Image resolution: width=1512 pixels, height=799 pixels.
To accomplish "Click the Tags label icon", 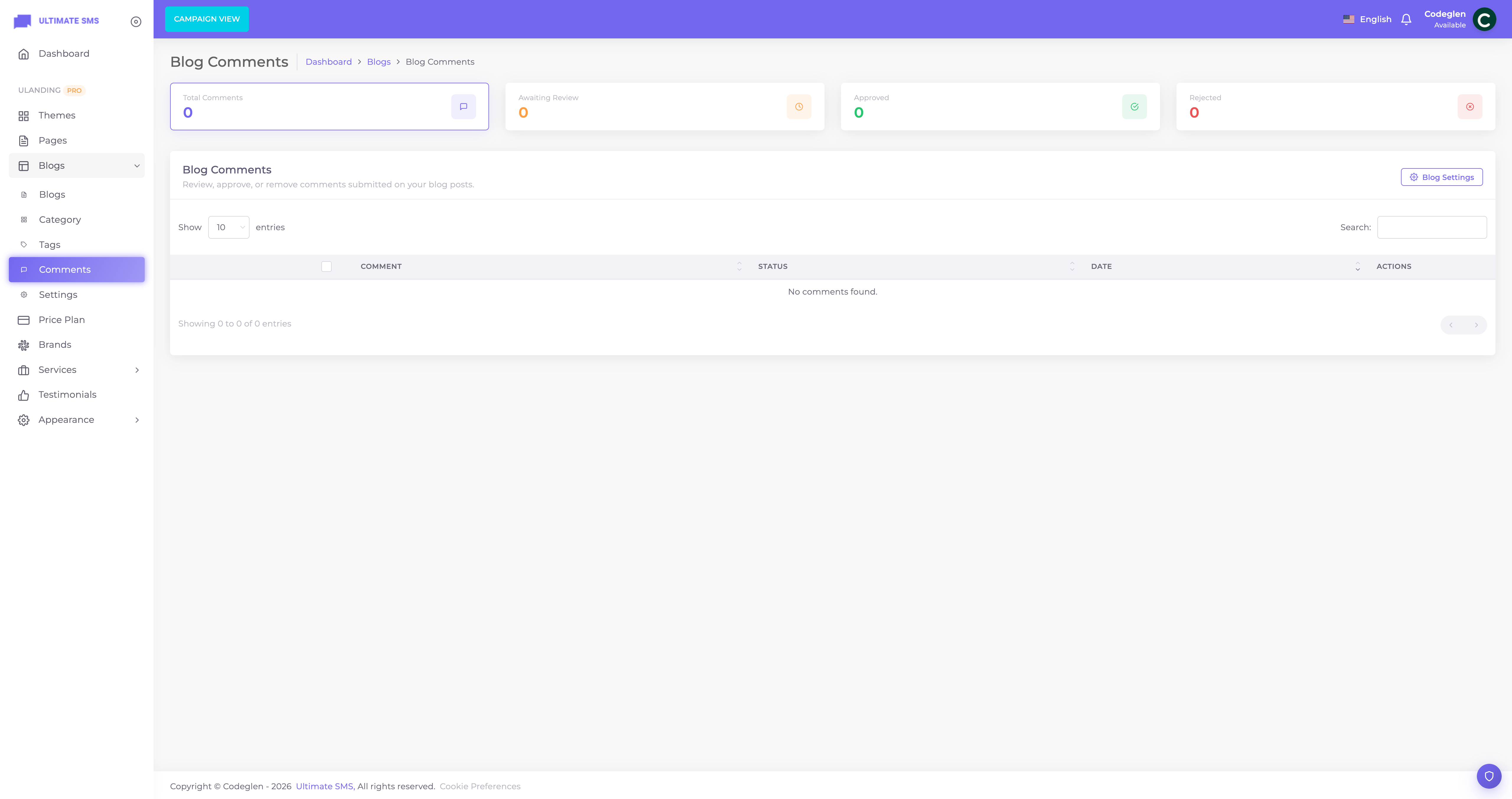I will coord(24,244).
